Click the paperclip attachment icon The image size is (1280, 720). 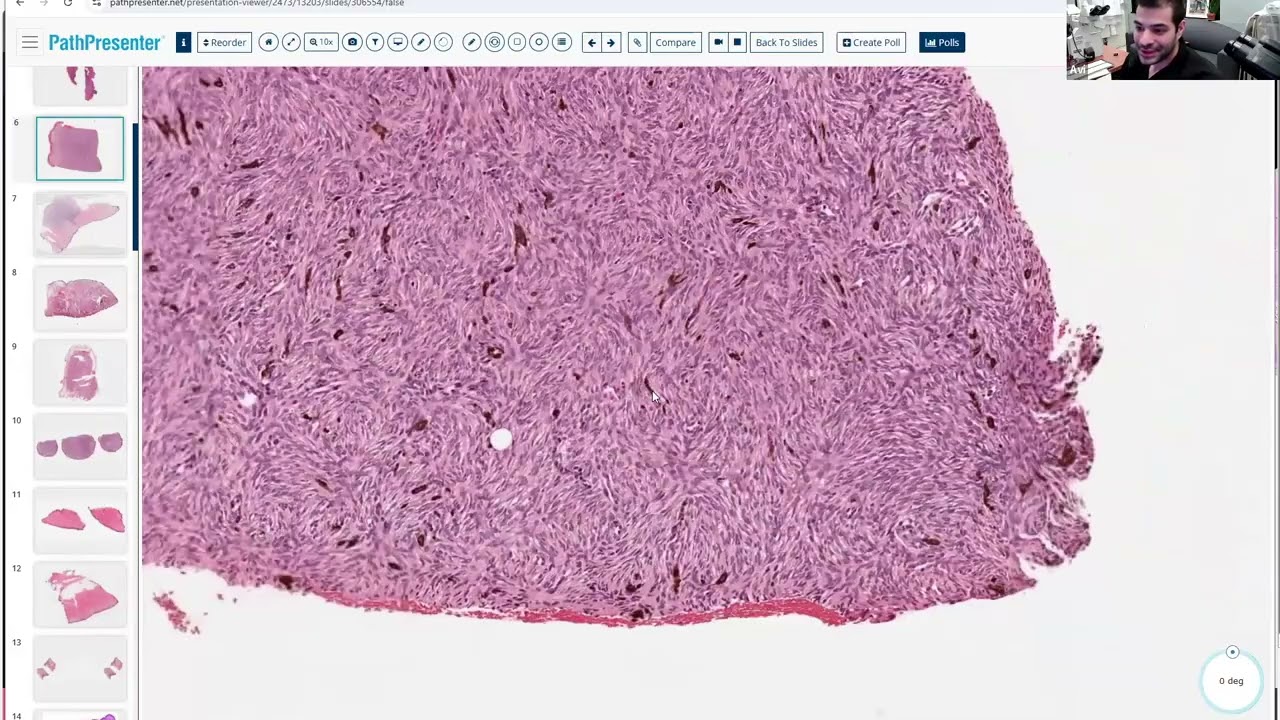pyautogui.click(x=637, y=42)
